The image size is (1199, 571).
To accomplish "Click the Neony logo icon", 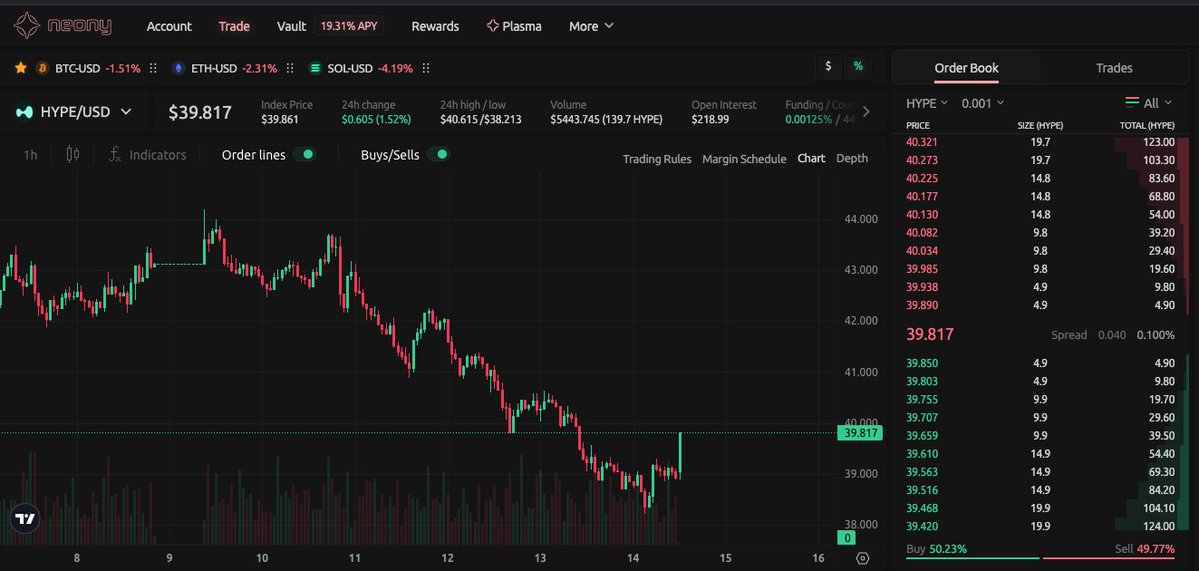I will [x=27, y=26].
